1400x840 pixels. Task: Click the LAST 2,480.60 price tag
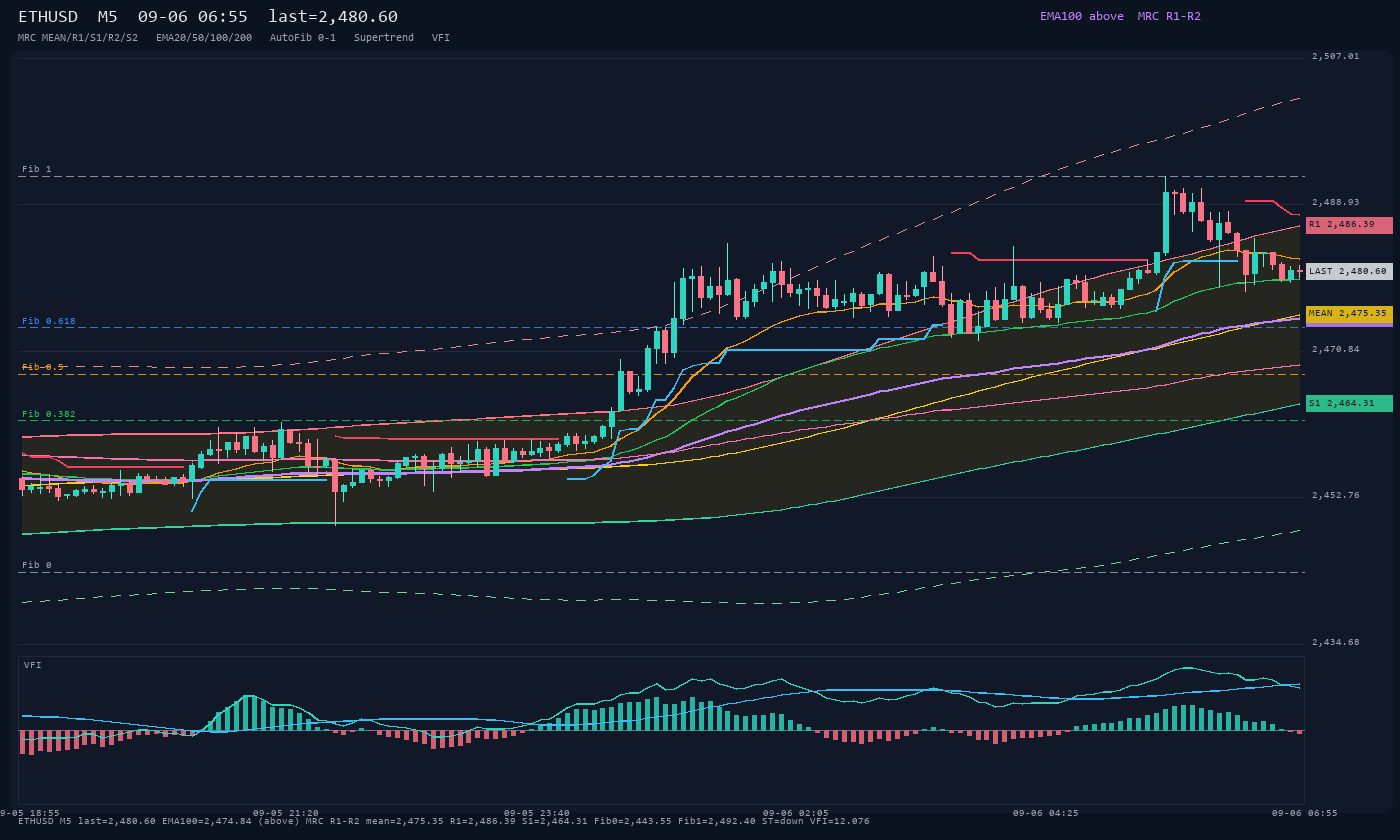(x=1349, y=271)
